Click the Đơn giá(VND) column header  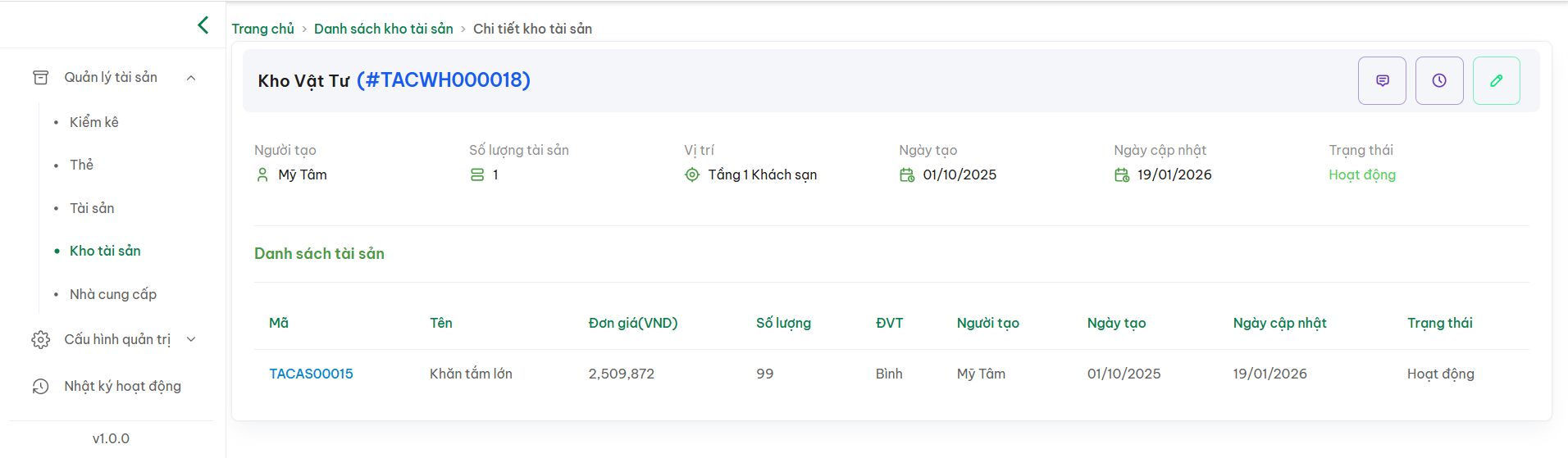click(x=632, y=323)
